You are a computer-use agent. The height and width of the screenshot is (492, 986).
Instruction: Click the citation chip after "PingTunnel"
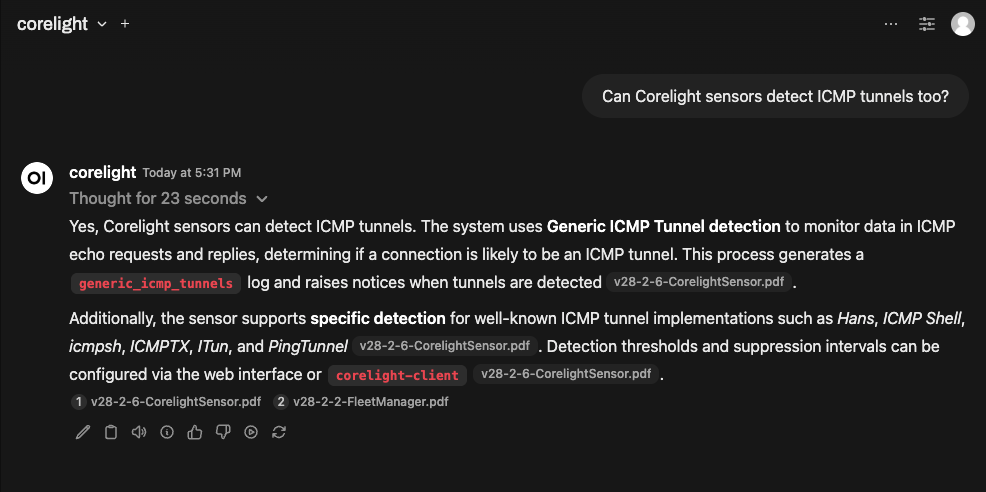(445, 347)
